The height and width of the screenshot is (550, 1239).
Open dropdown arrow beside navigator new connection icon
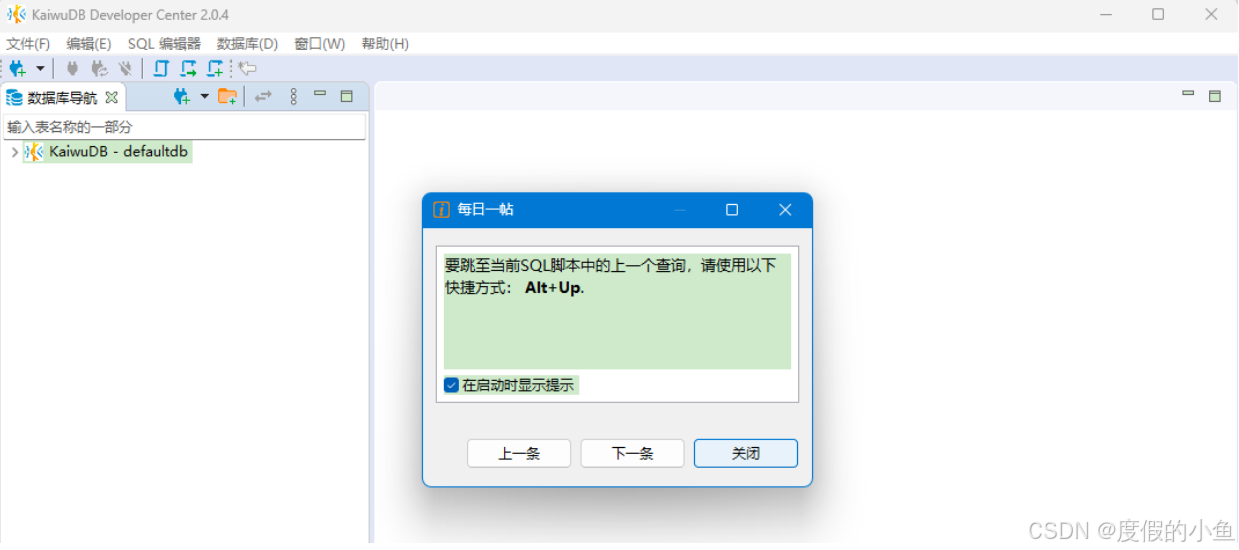pos(204,96)
